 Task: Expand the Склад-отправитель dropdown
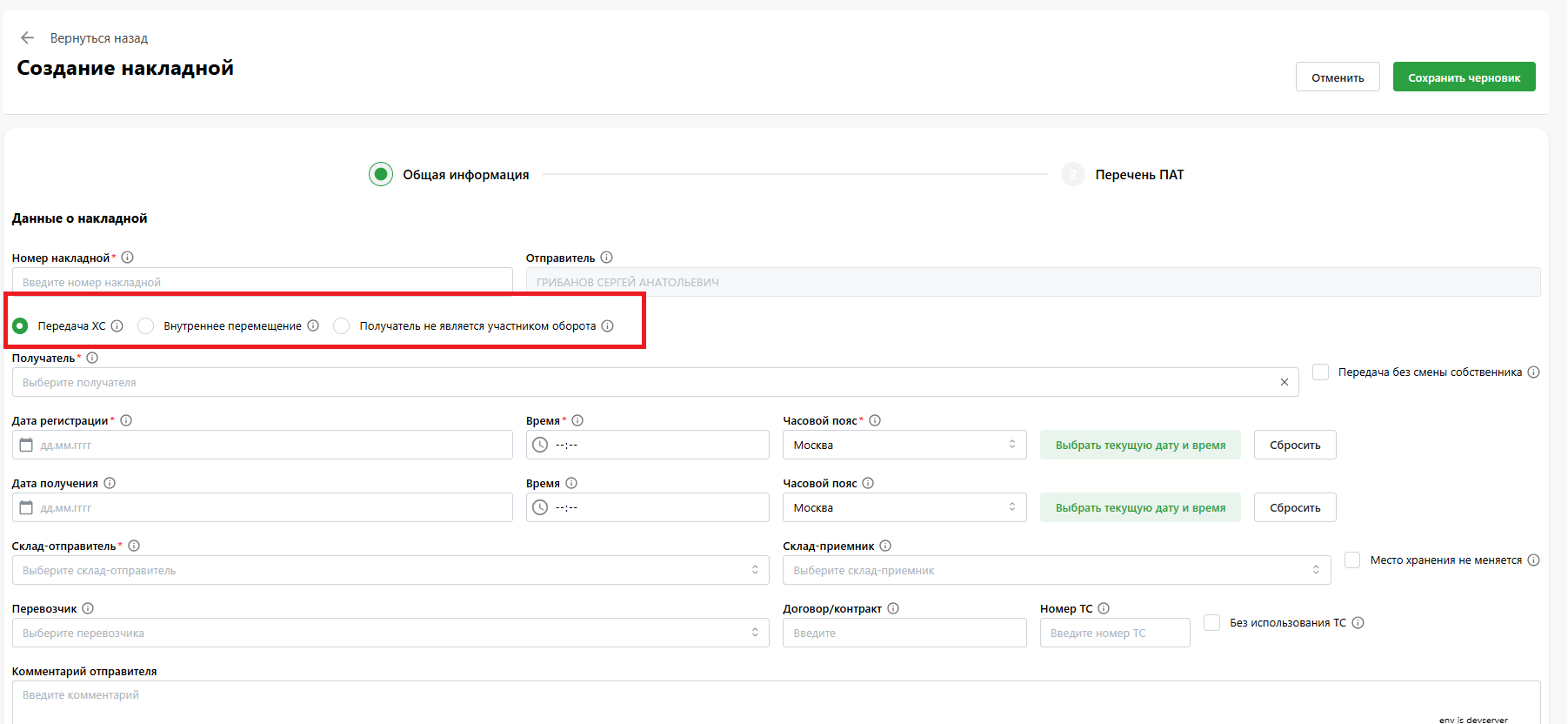tap(390, 570)
